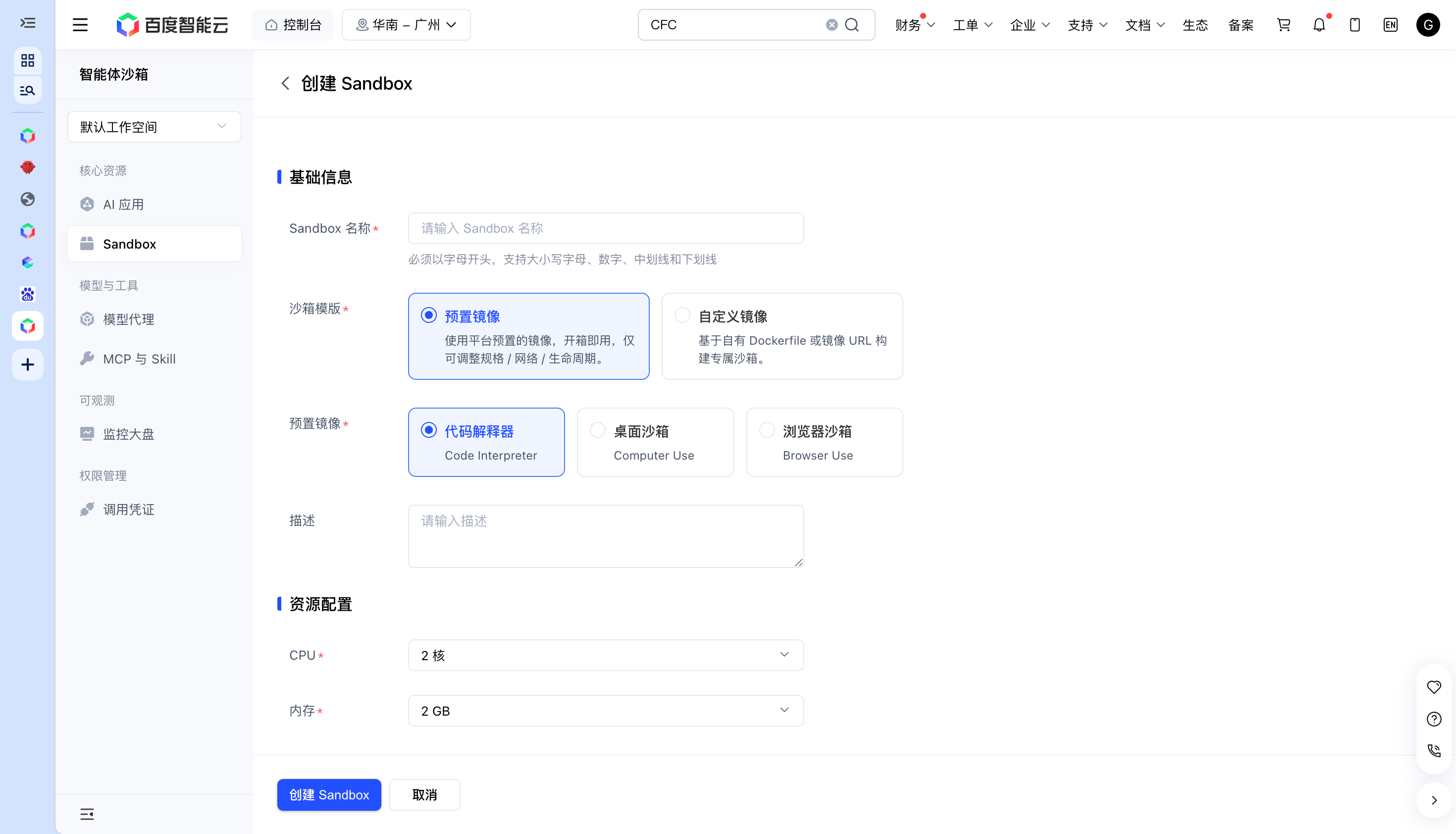Screen dimensions: 1456x834
Task: Click the 取消 button
Action: coord(424,794)
